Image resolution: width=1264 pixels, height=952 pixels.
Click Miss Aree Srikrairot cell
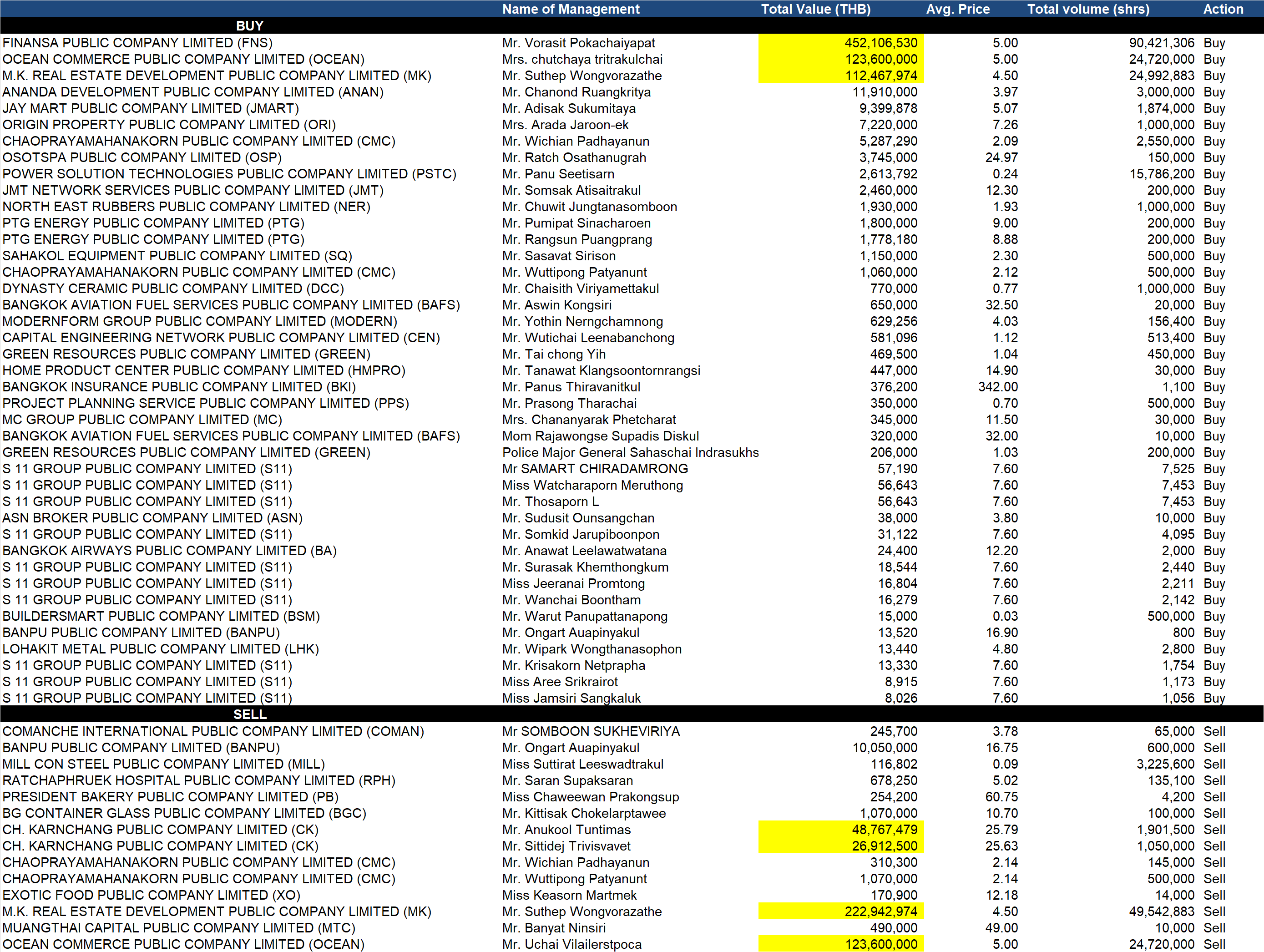(560, 682)
